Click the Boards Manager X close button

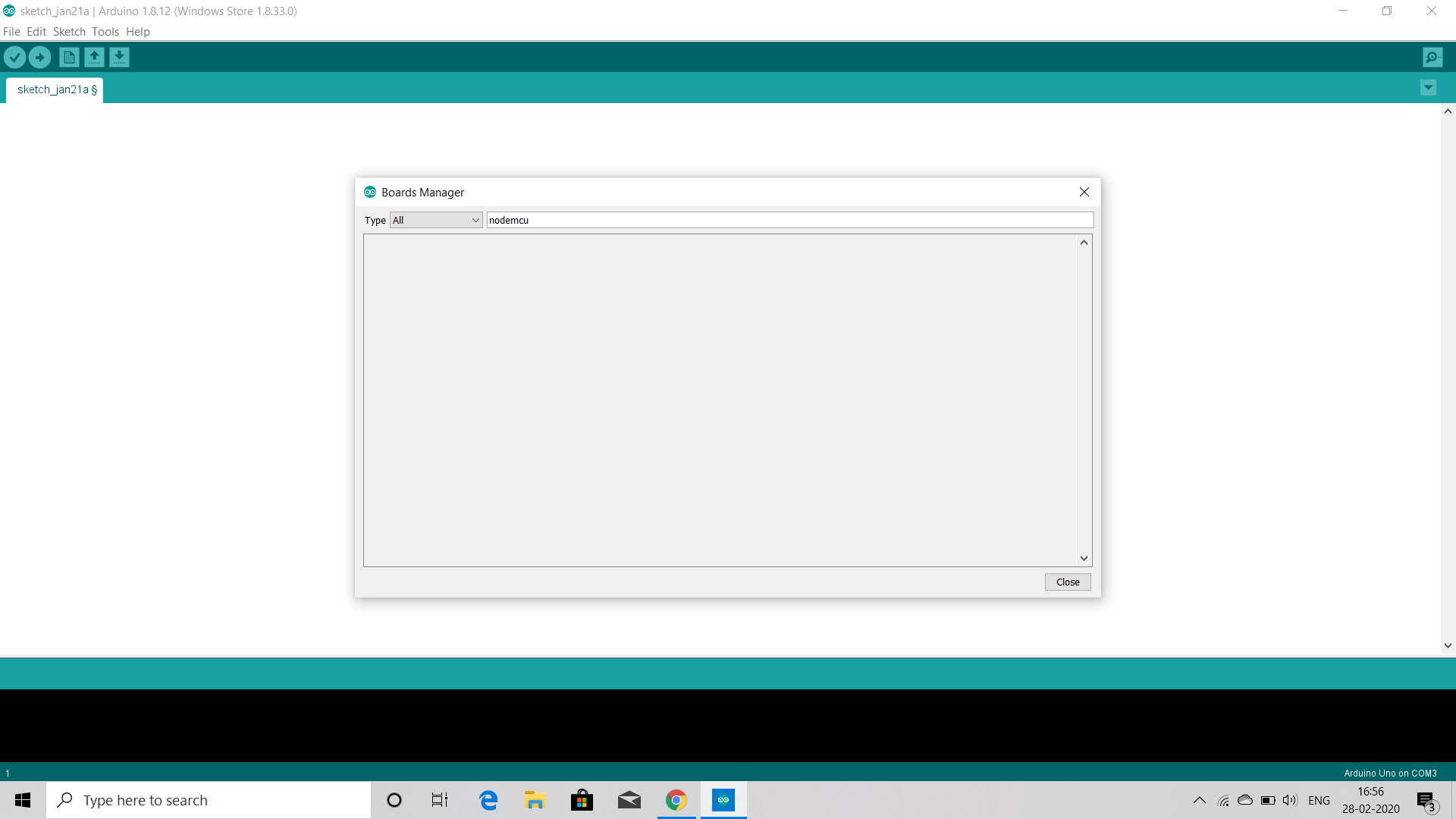point(1084,192)
